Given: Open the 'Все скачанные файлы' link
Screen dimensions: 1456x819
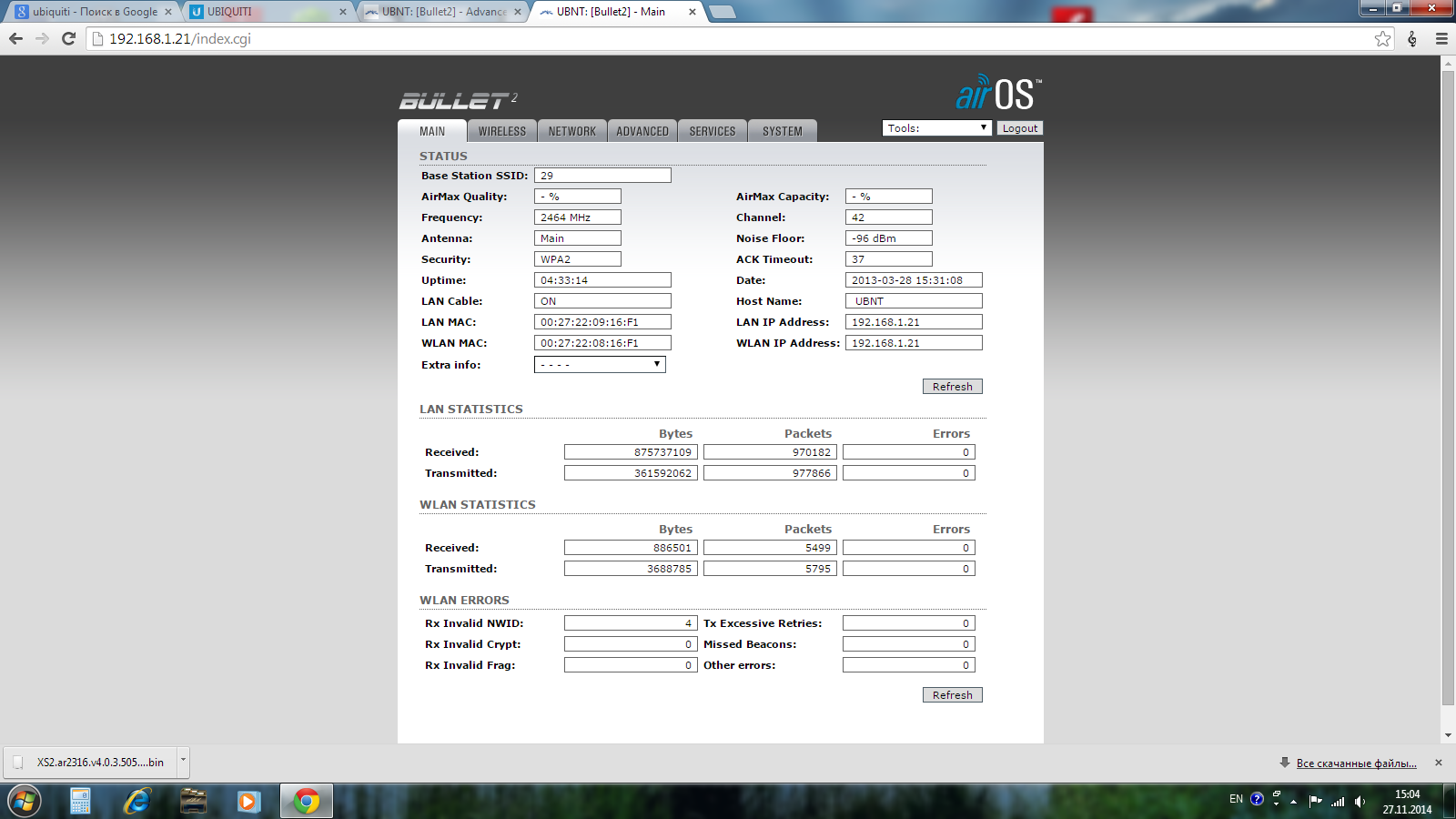Looking at the screenshot, I should (x=1356, y=763).
